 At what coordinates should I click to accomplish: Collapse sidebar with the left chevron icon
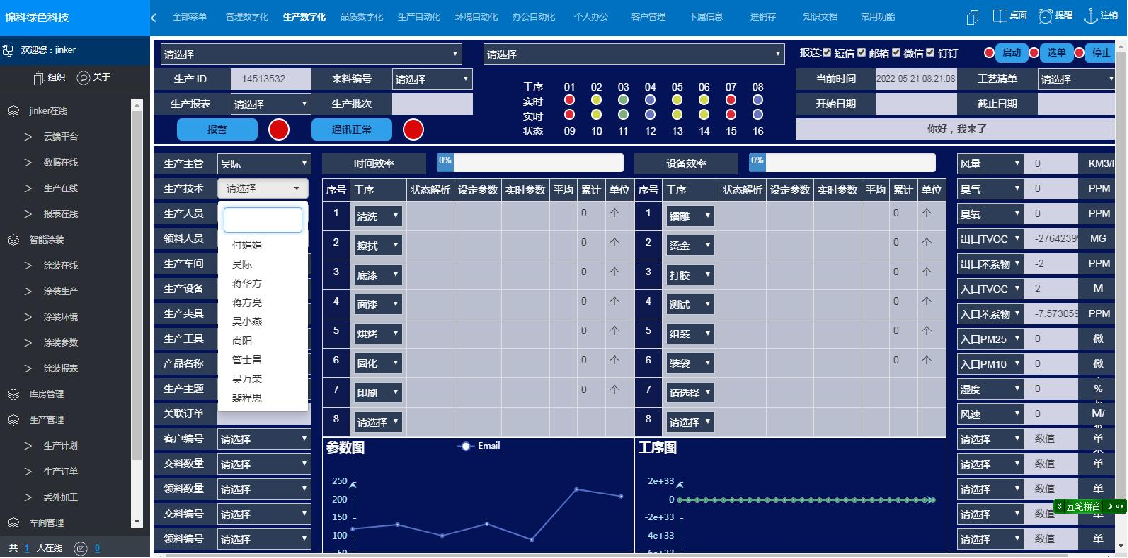click(154, 17)
